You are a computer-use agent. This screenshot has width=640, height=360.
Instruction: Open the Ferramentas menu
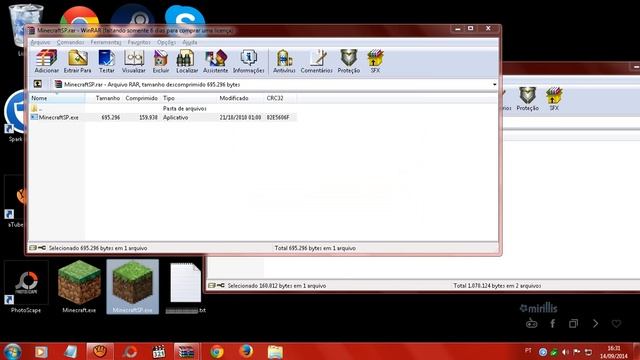(106, 42)
